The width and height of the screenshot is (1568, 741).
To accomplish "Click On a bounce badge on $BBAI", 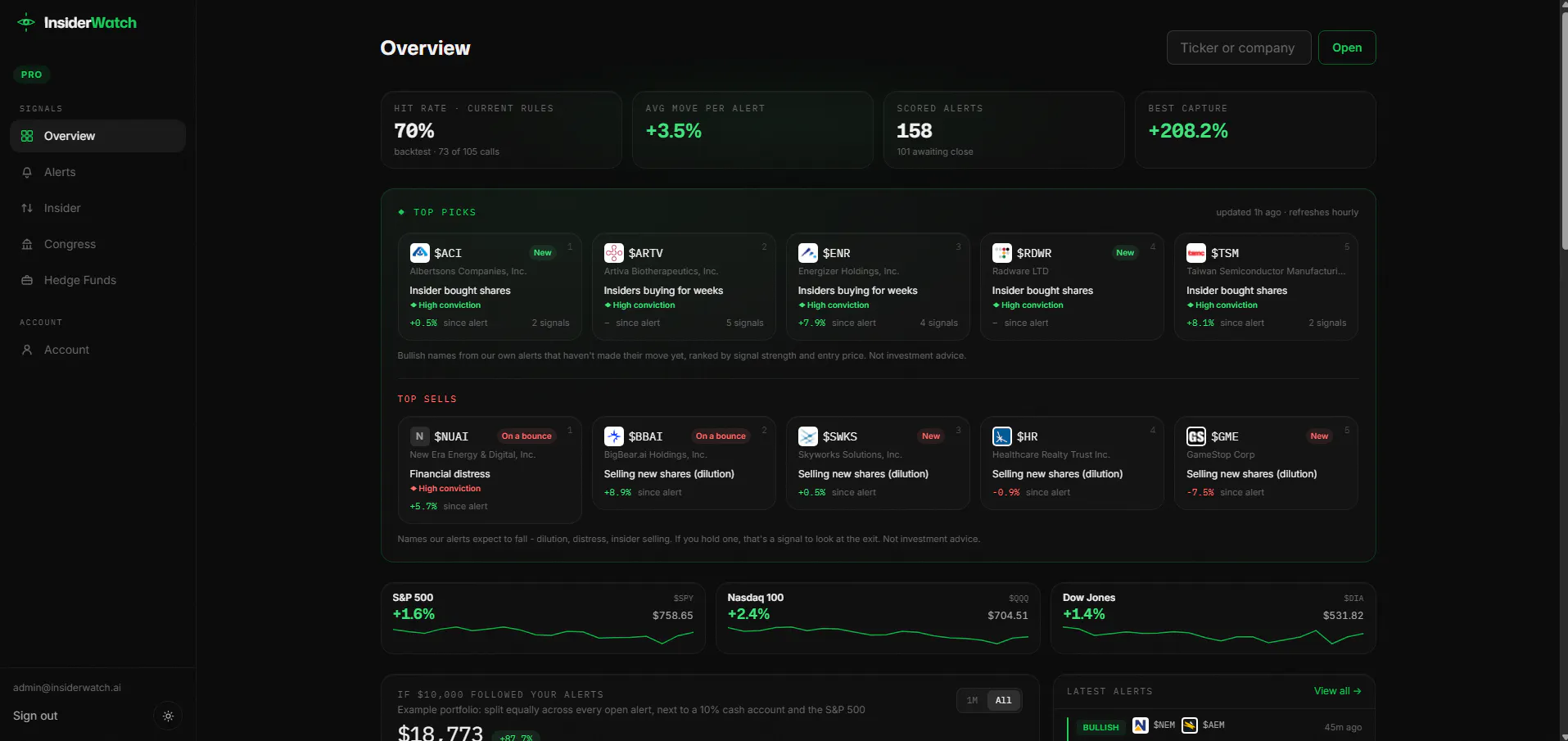I will tap(721, 436).
